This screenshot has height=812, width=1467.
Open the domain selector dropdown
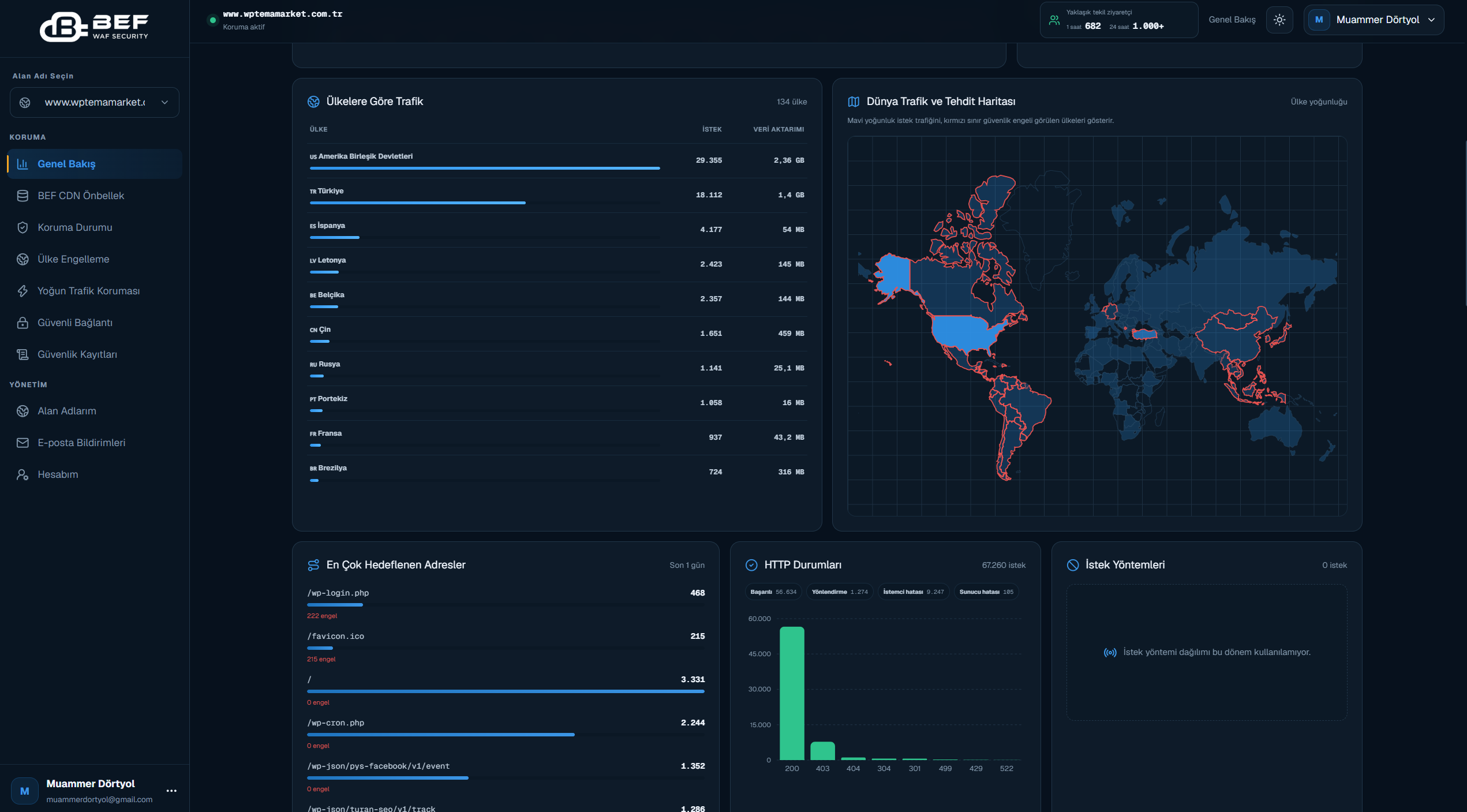95,103
